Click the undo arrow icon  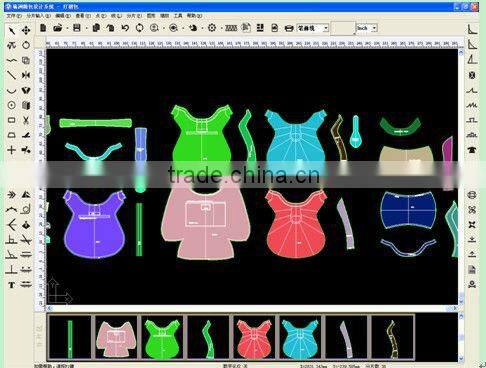click(125, 28)
